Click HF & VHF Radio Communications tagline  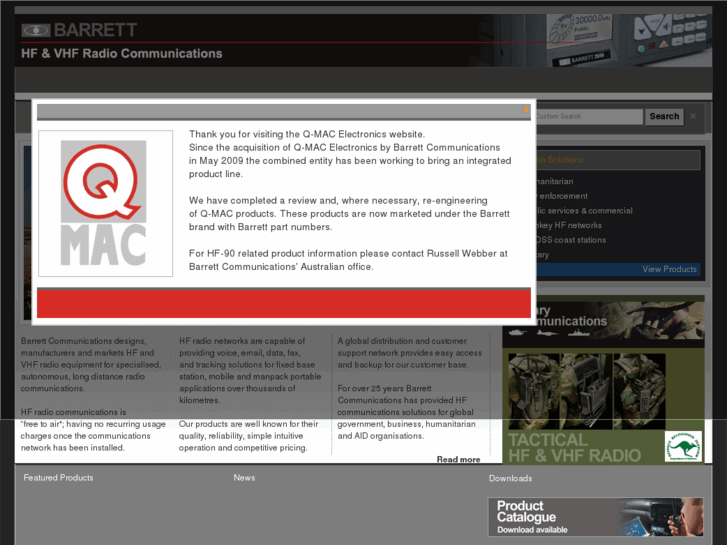click(x=121, y=53)
